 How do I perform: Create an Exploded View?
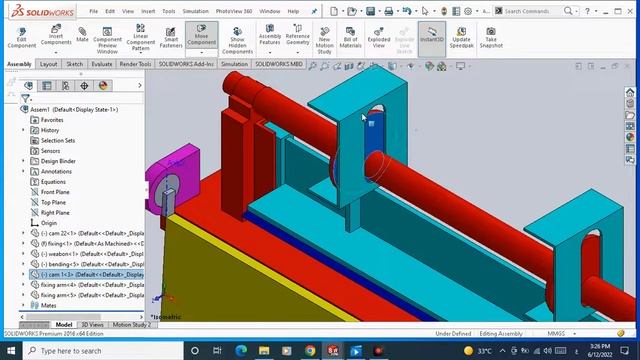click(x=379, y=38)
